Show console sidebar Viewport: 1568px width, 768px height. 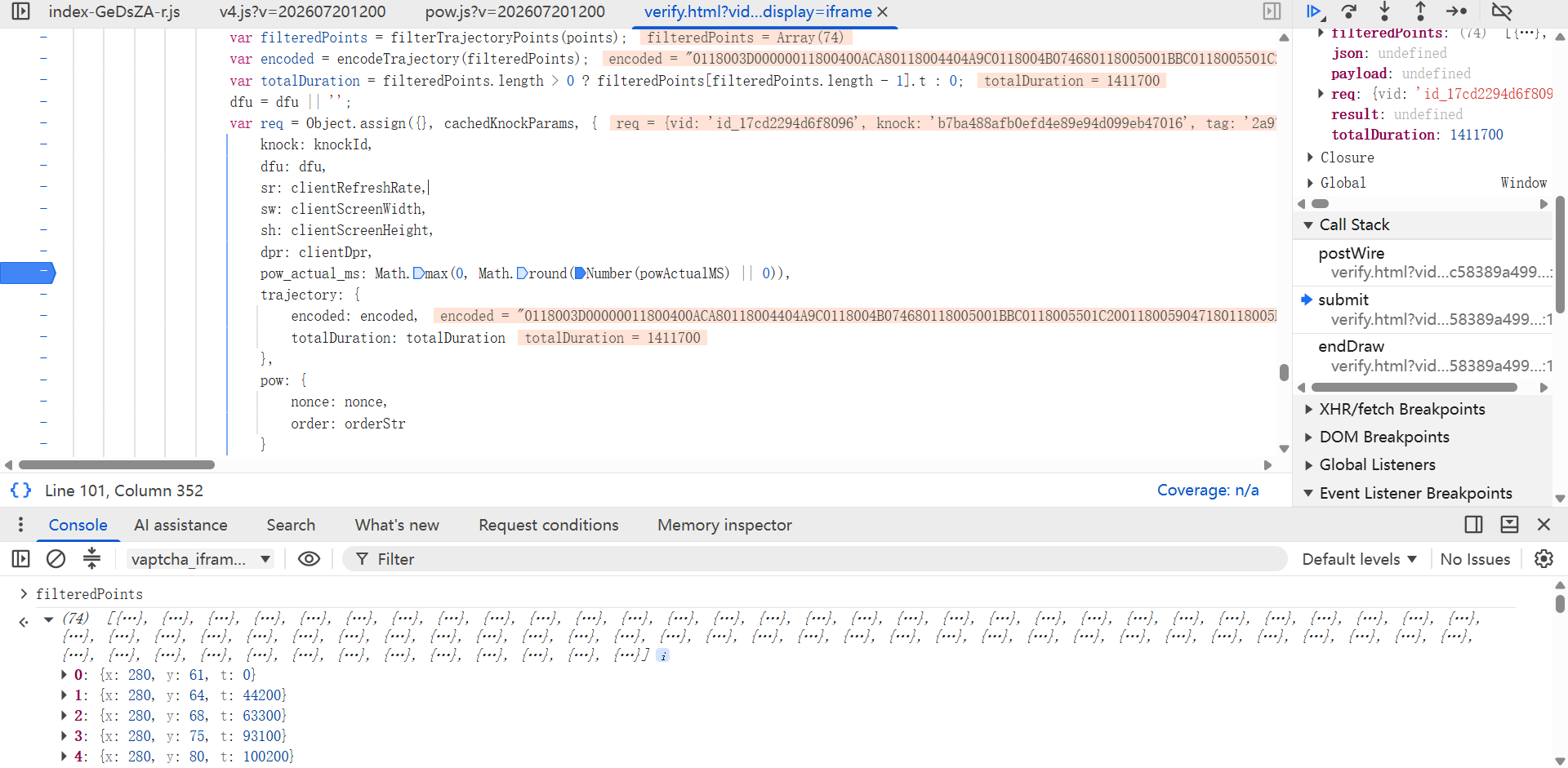pyautogui.click(x=20, y=558)
